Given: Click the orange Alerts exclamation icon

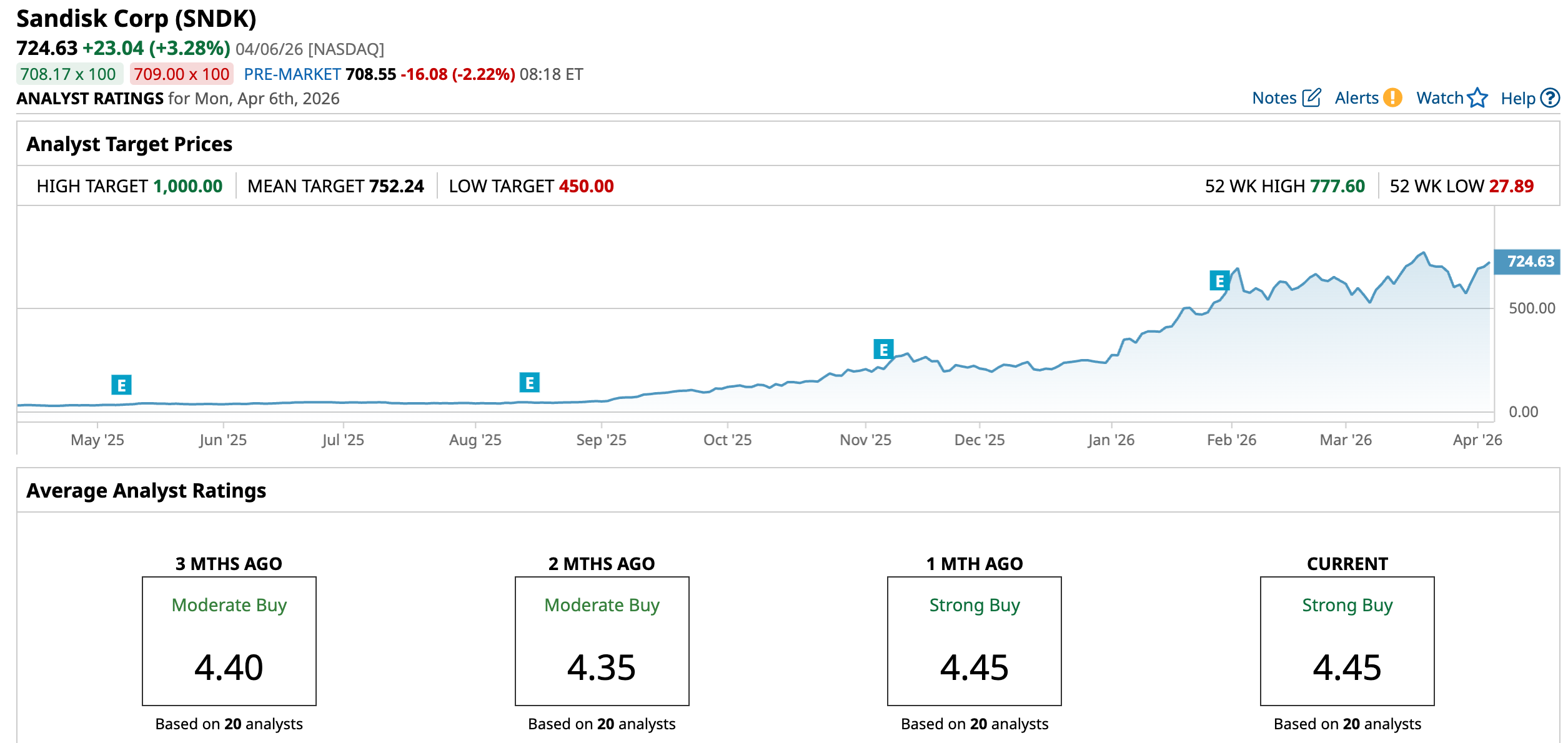Looking at the screenshot, I should click(1392, 98).
